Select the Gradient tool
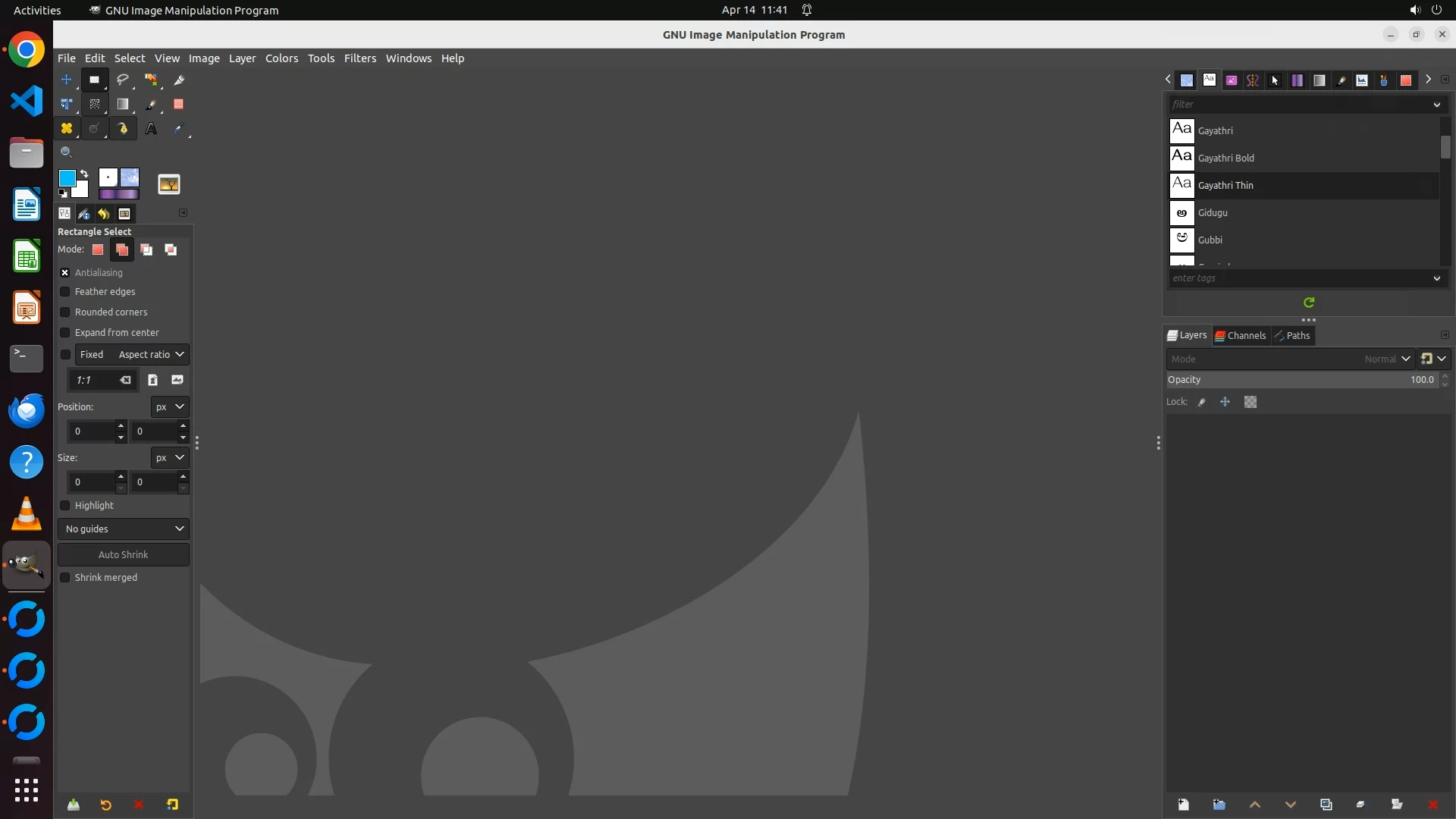The height and width of the screenshot is (819, 1456). [x=122, y=104]
